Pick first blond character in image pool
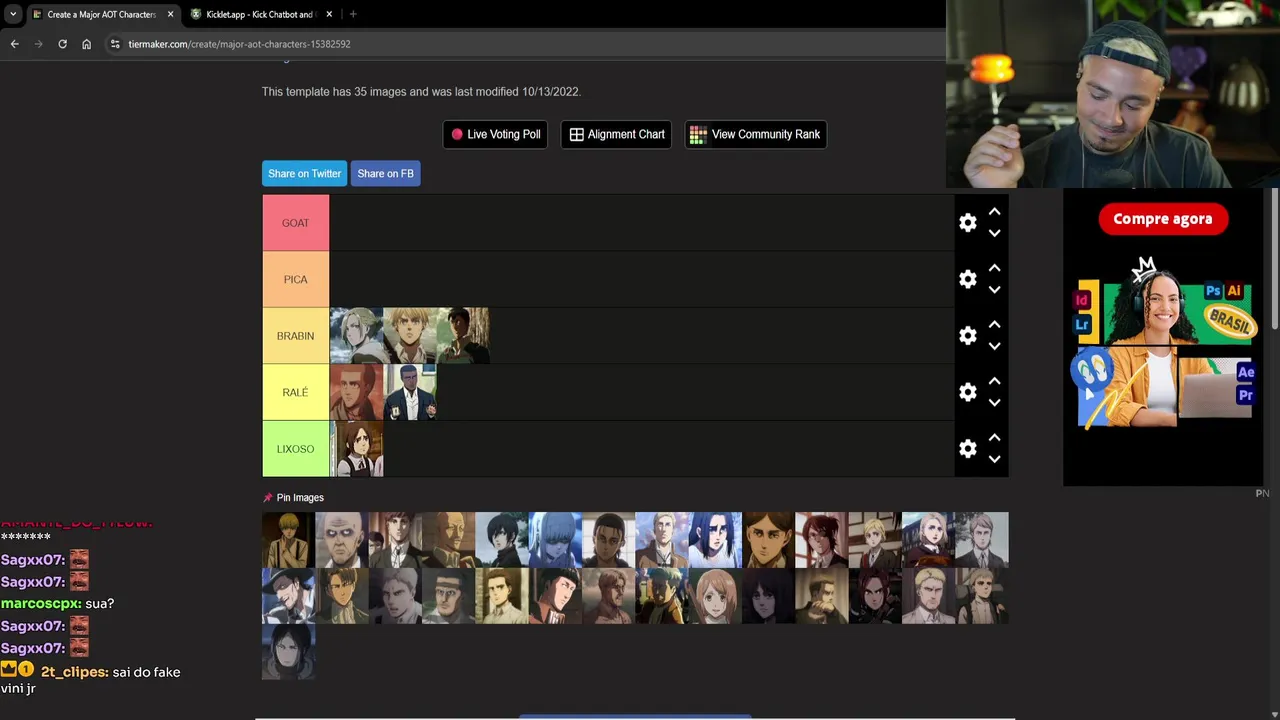 coord(288,540)
